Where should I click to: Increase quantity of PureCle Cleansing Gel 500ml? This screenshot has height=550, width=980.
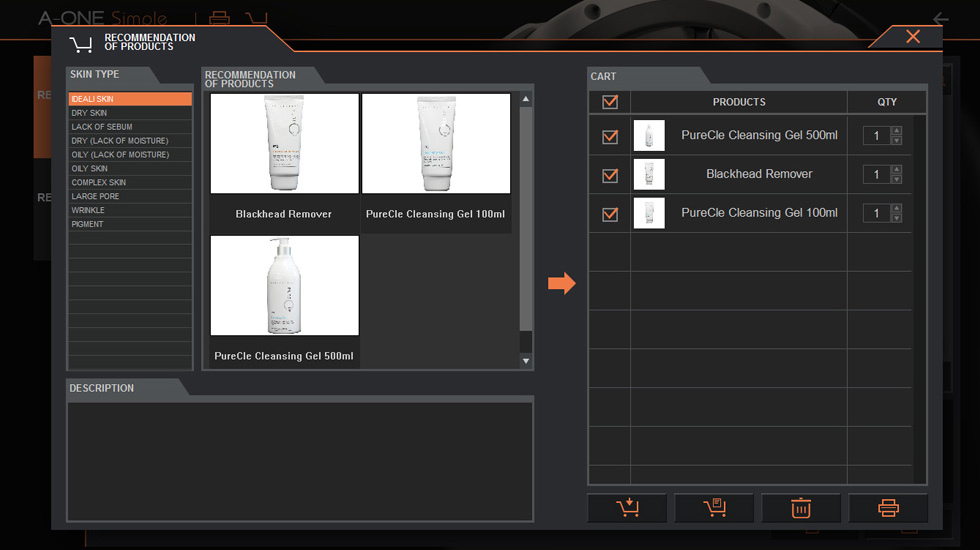pos(896,131)
